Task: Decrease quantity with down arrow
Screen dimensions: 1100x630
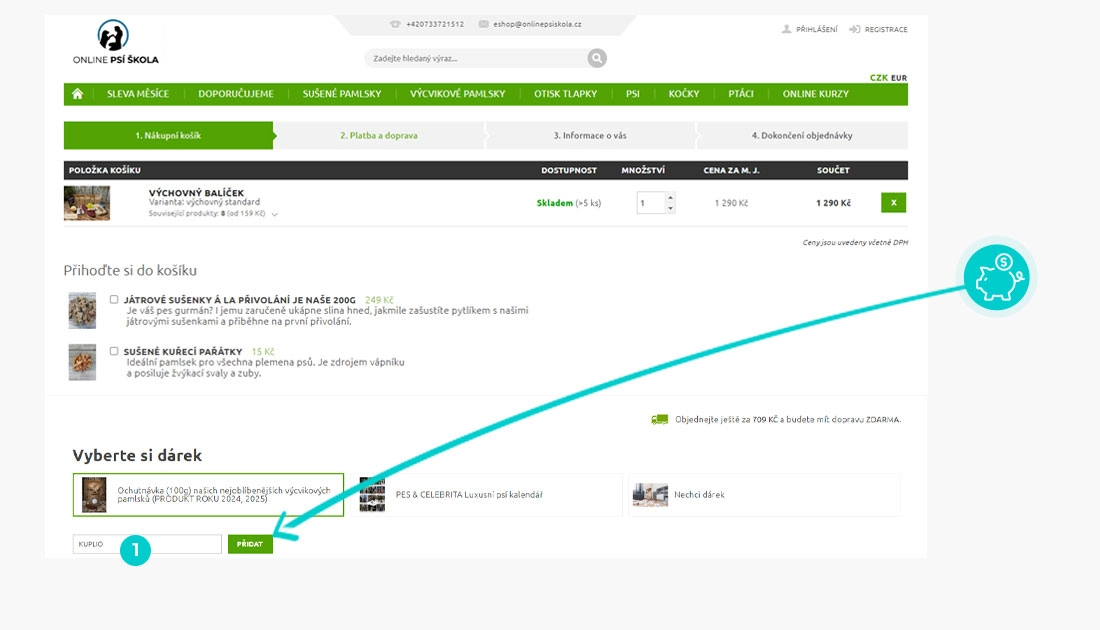Action: click(670, 208)
